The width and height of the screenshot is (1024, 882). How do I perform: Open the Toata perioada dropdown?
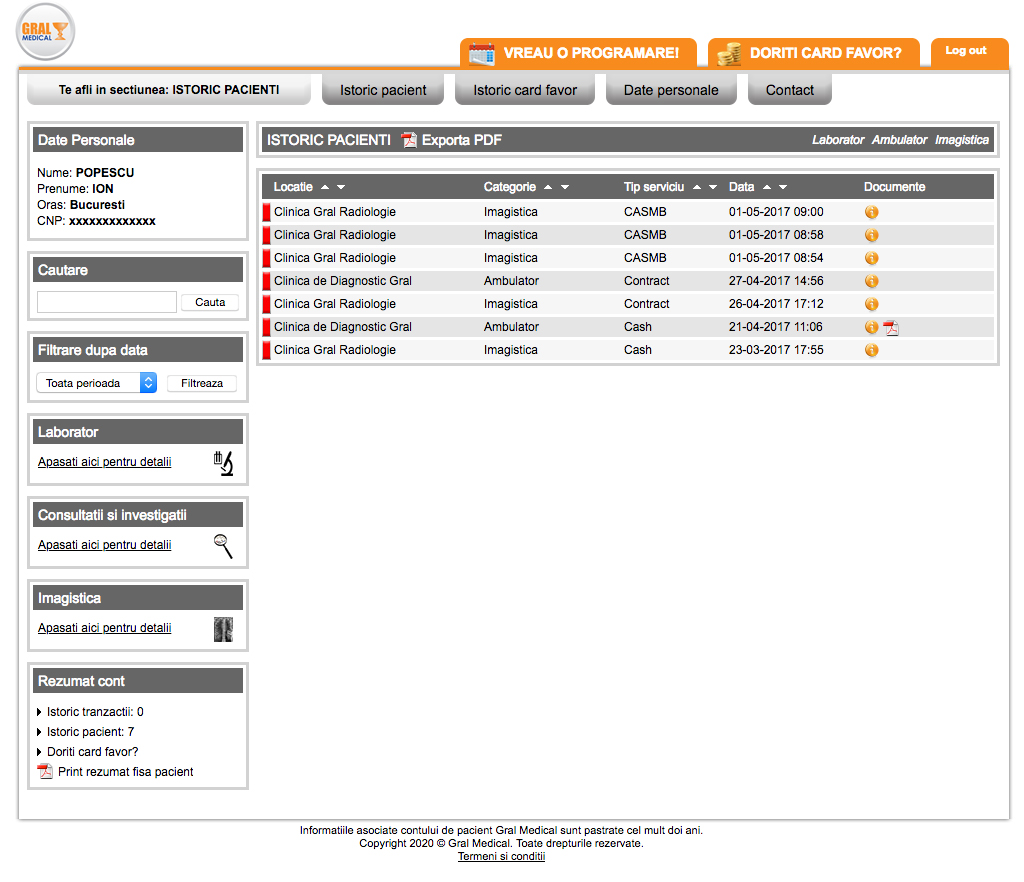pos(97,383)
